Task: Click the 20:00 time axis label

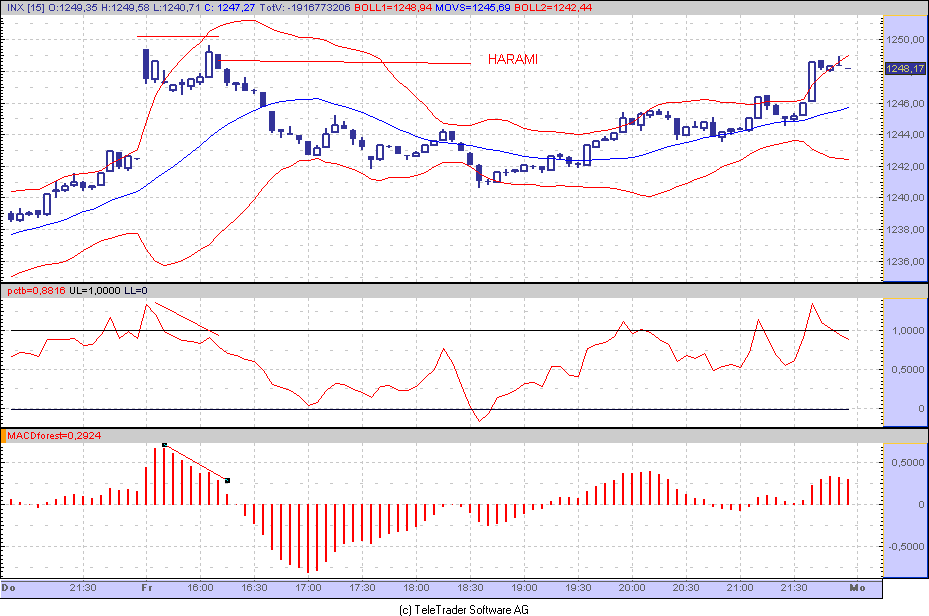Action: (x=632, y=588)
